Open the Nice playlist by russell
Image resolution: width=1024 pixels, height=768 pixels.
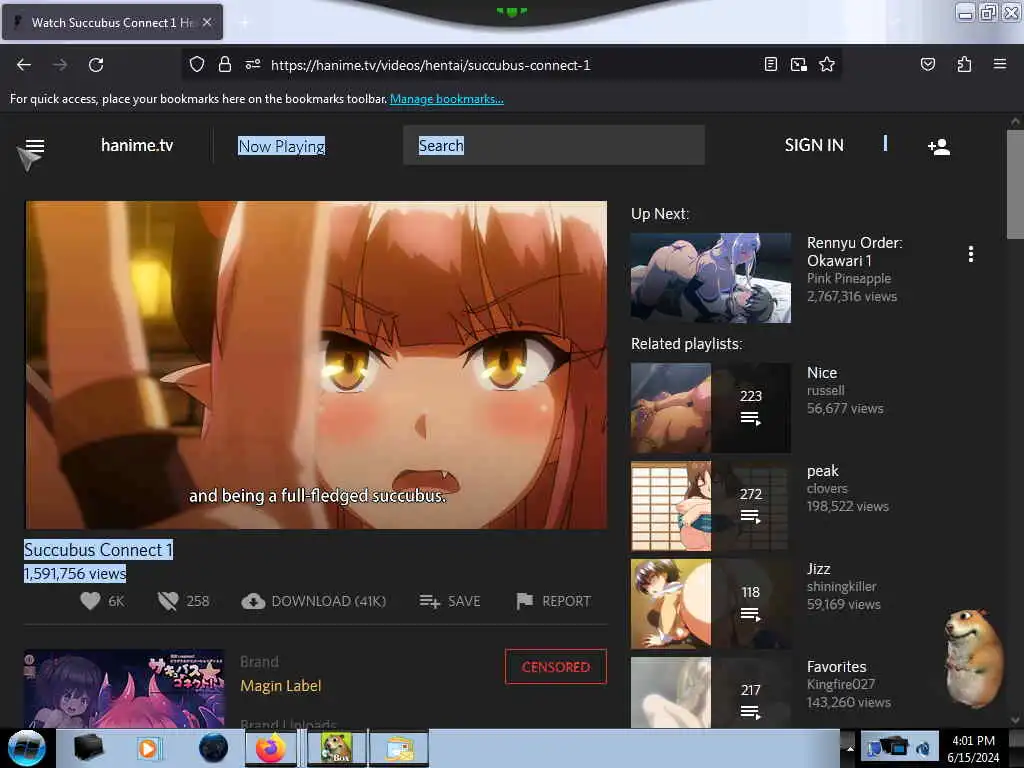tap(822, 373)
